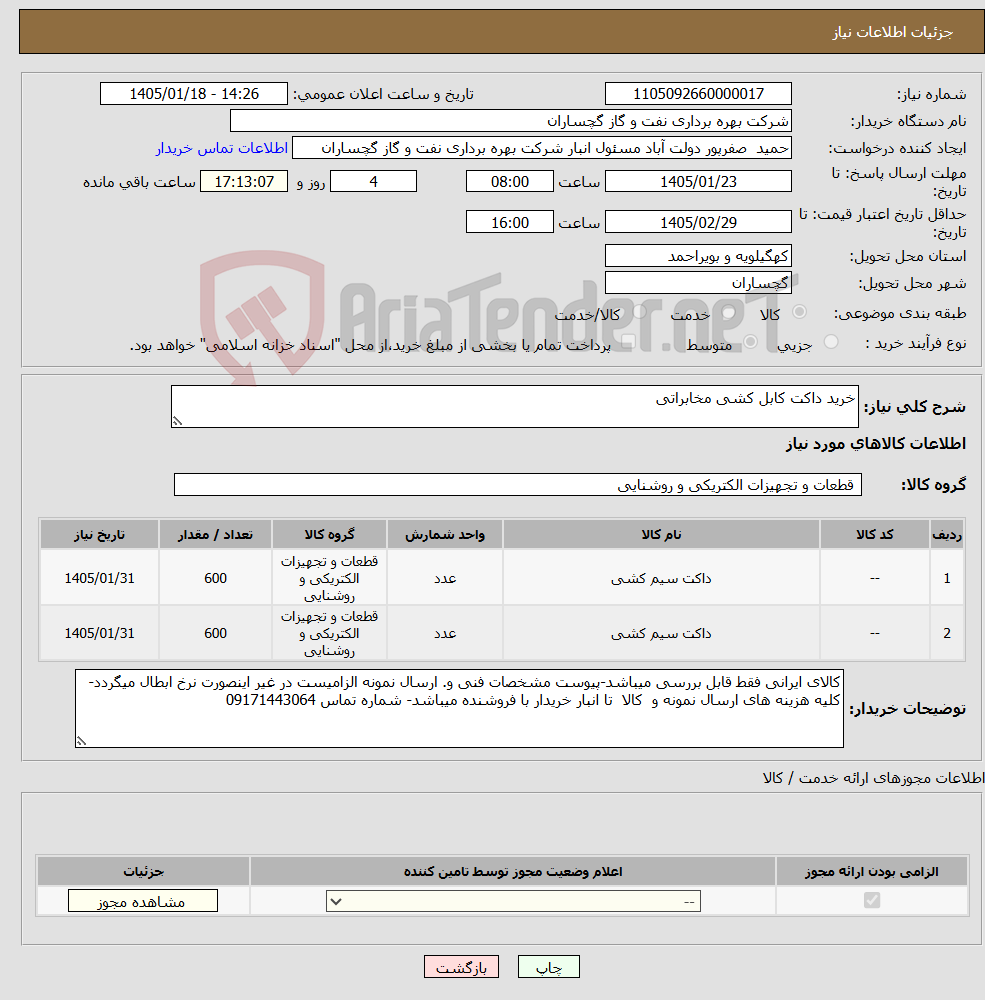The image size is (985, 1000).
Task: Select the جزیی purchase type radio
Action: [x=831, y=342]
